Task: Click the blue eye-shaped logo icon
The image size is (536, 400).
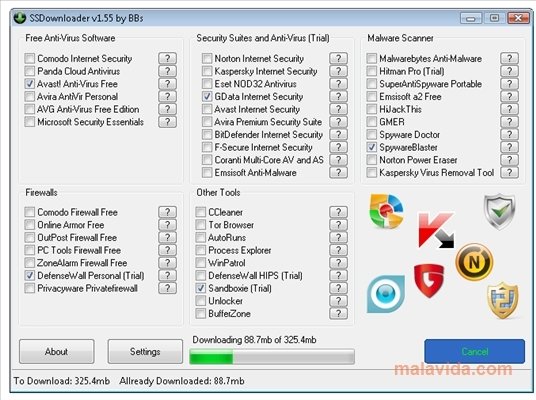Action: [x=386, y=294]
